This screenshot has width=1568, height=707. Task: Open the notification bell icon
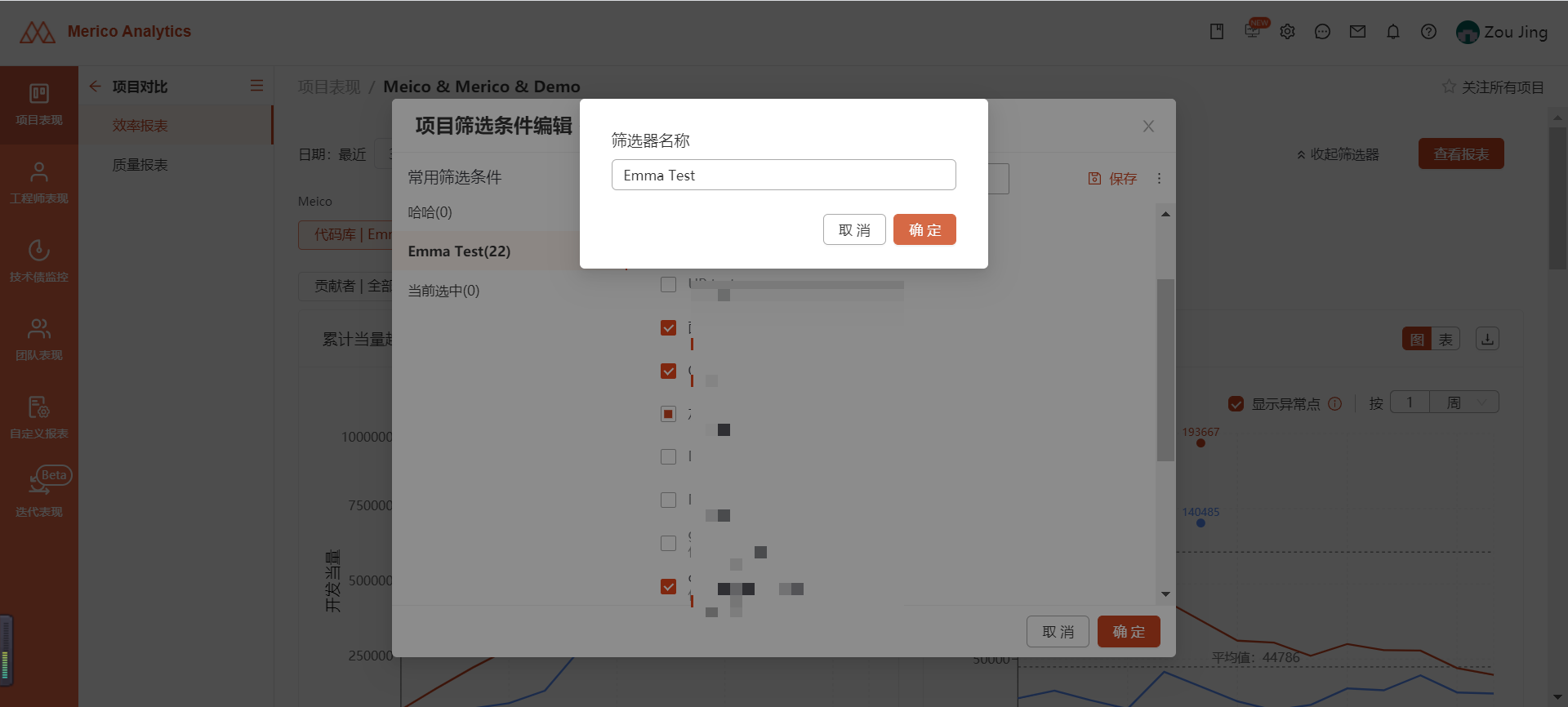point(1393,32)
